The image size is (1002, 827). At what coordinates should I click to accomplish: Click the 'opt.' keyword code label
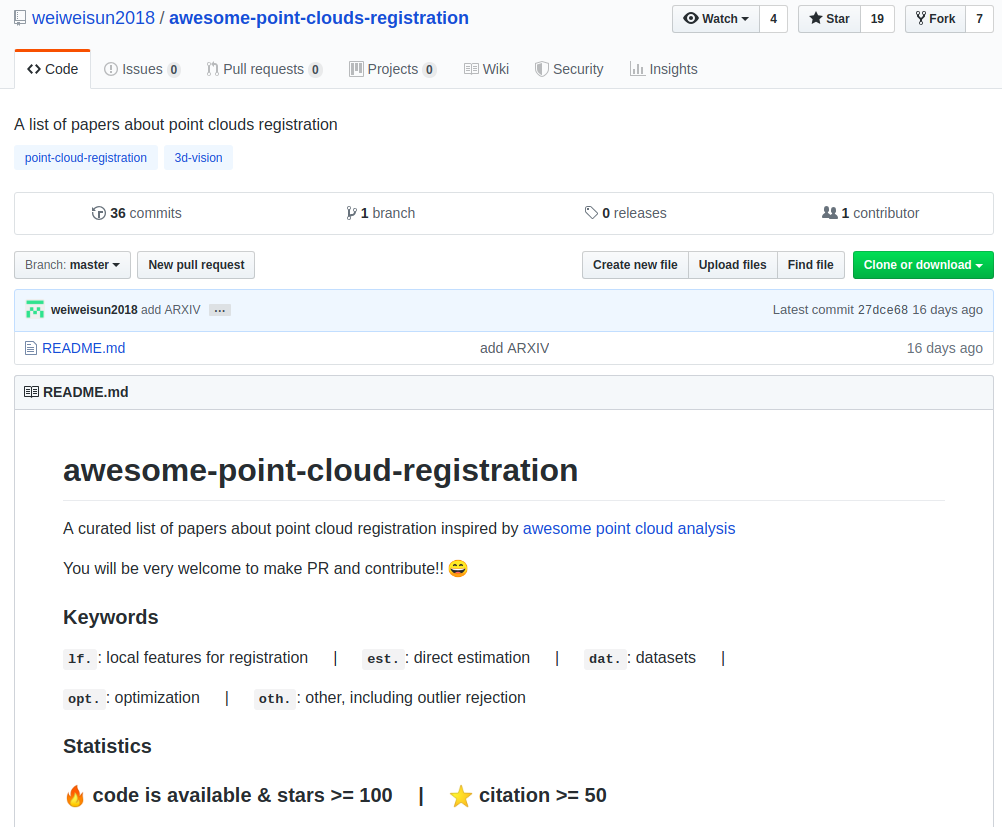pos(84,699)
